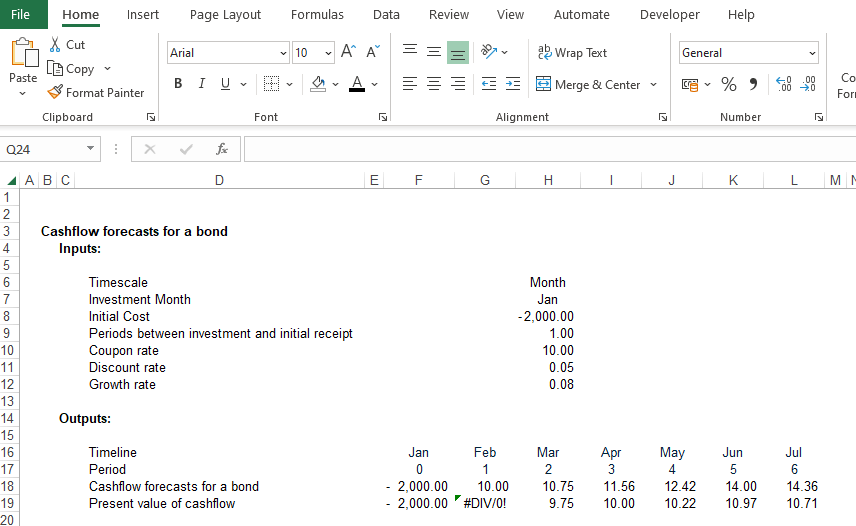The width and height of the screenshot is (856, 526).
Task: Click the Cut scissors icon
Action: point(55,45)
